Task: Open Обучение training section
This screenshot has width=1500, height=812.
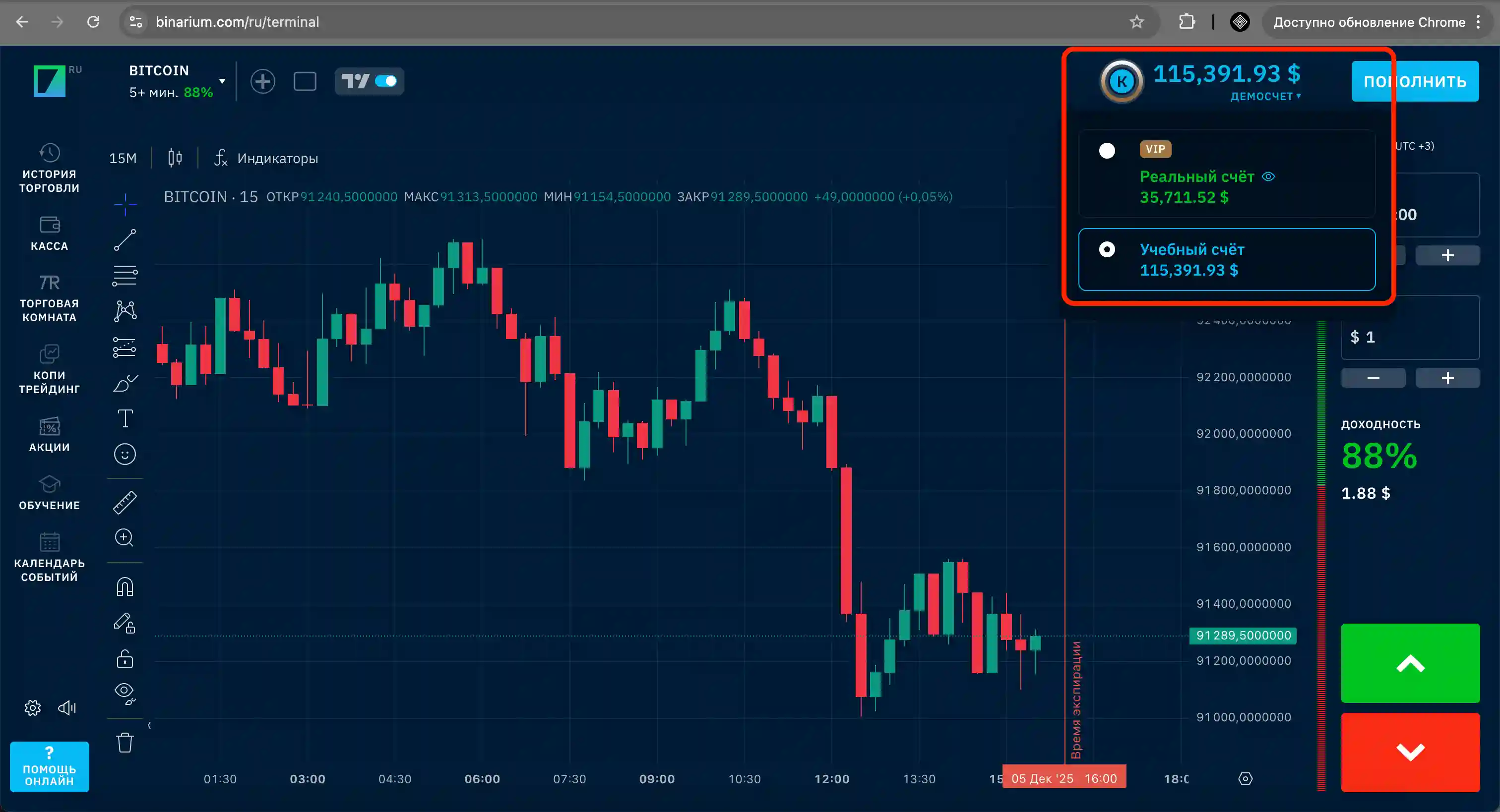Action: (x=50, y=493)
